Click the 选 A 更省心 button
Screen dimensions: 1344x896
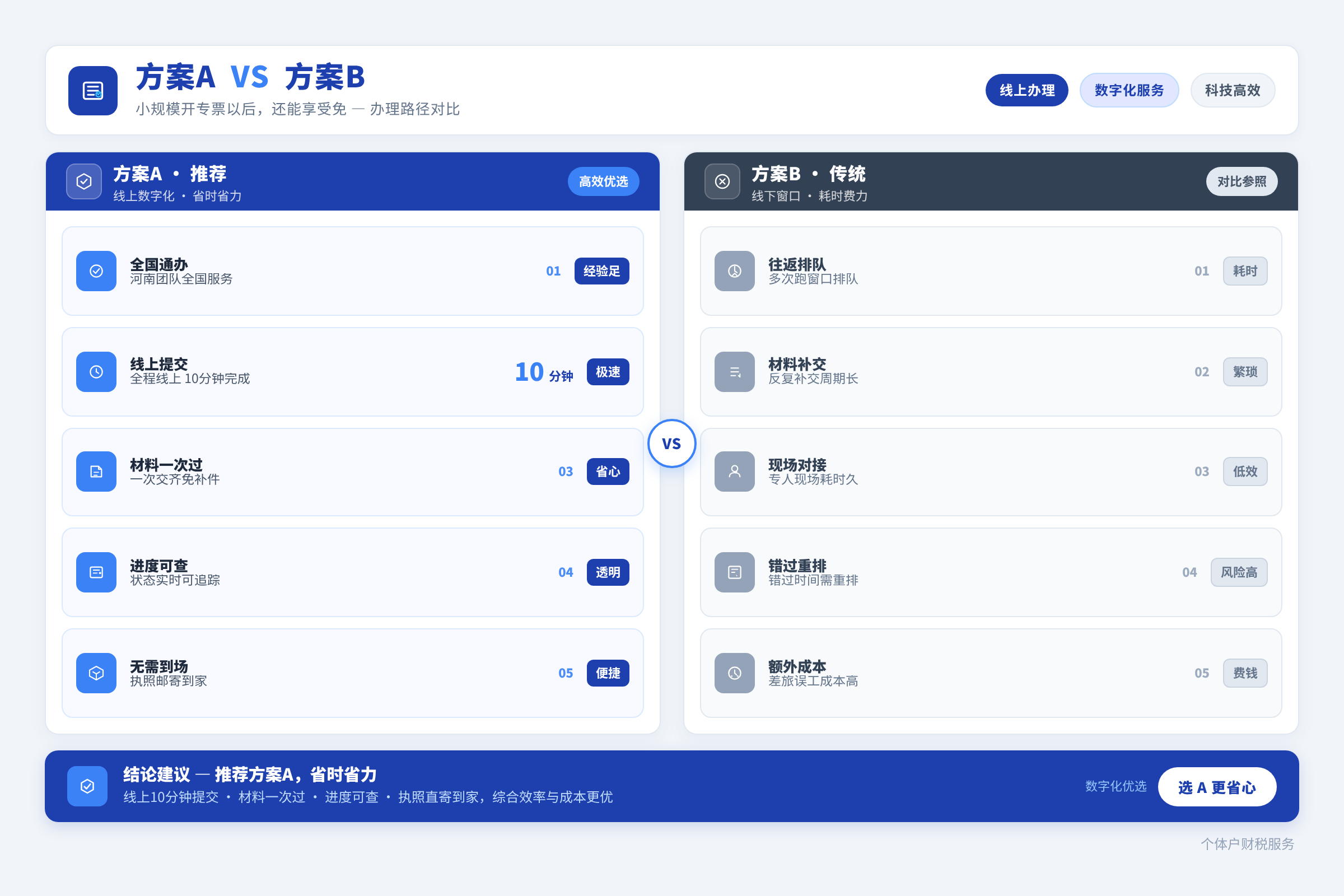1217,787
